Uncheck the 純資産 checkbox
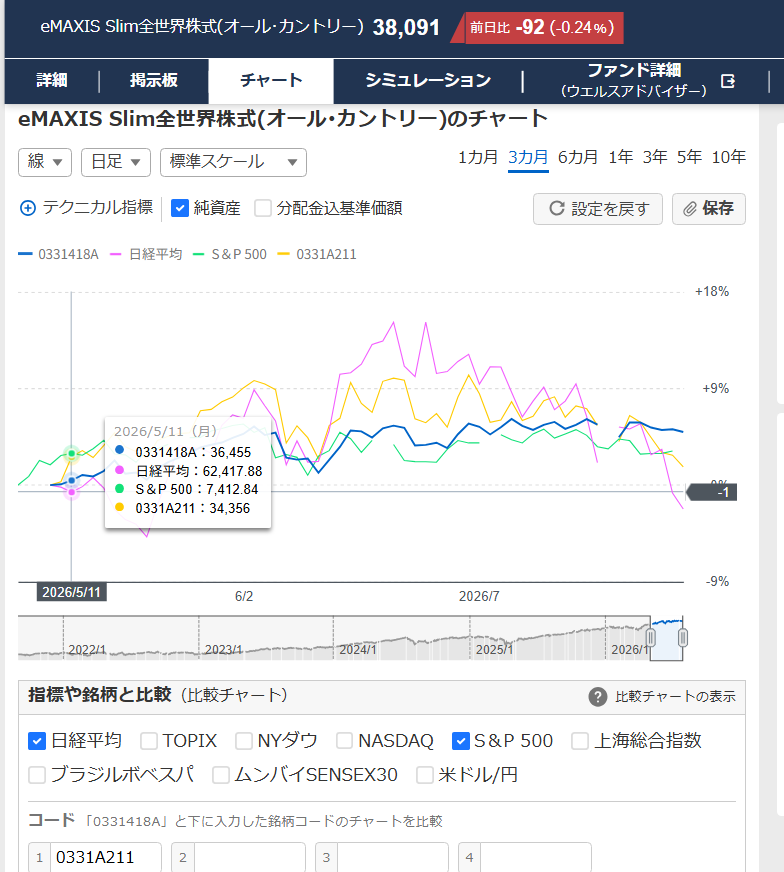 [x=180, y=208]
